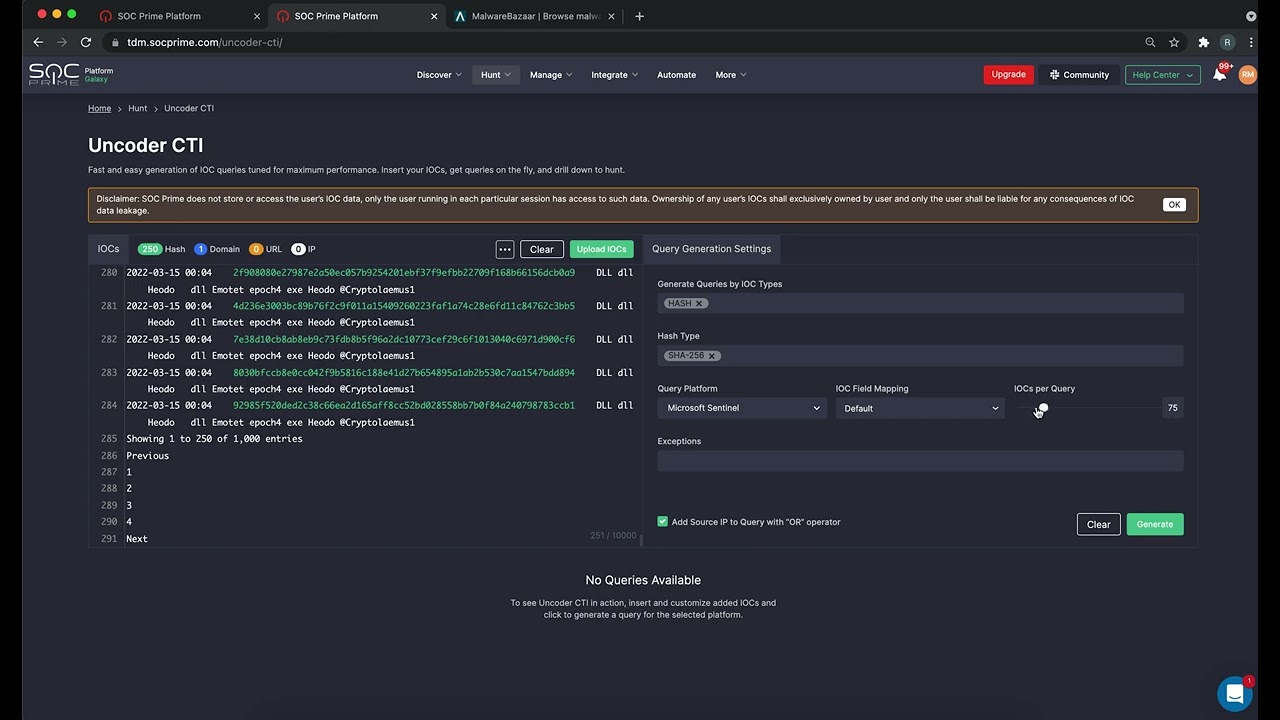Click the browser back arrow
Viewport: 1280px width, 720px height.
tap(38, 42)
